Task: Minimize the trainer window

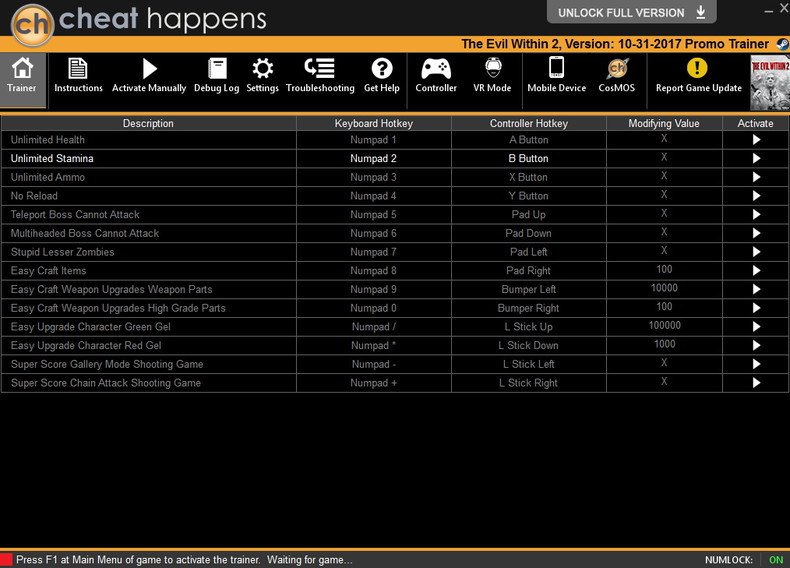Action: (x=768, y=10)
